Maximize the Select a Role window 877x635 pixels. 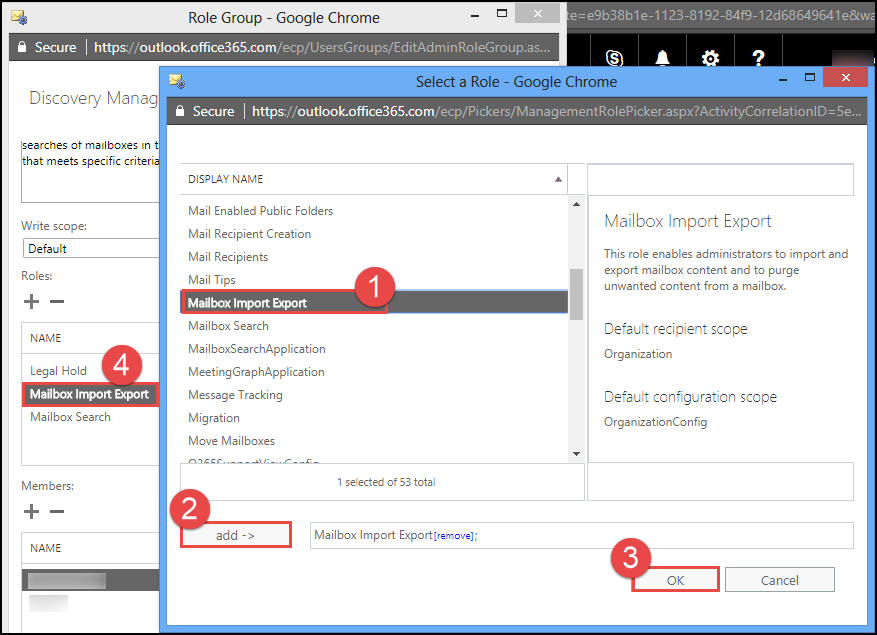(x=809, y=77)
